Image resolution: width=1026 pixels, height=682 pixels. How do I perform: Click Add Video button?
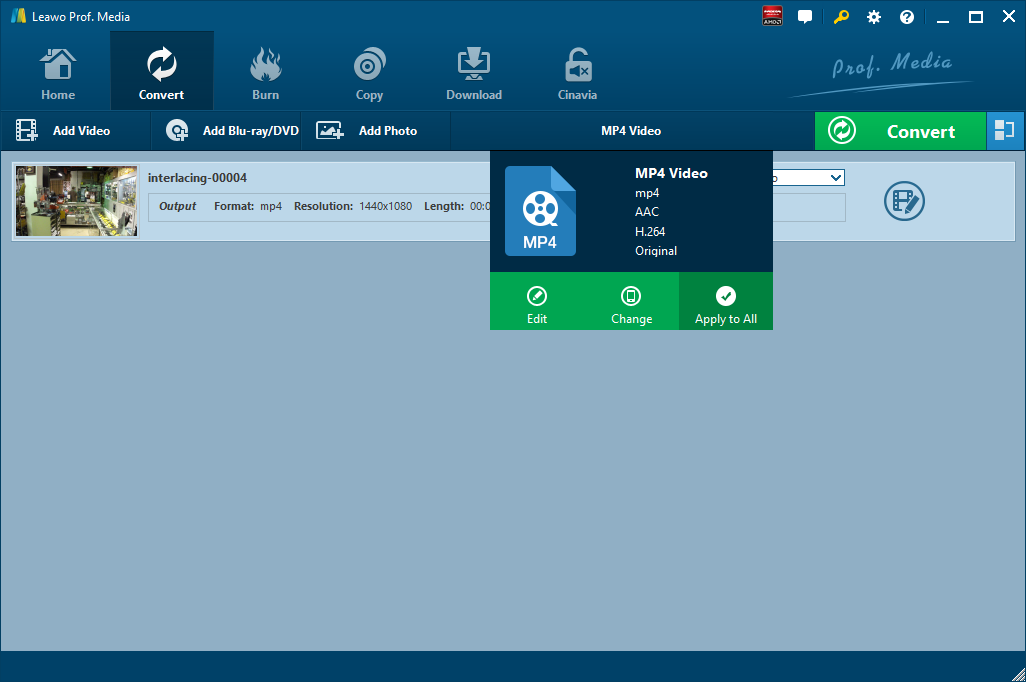click(64, 131)
